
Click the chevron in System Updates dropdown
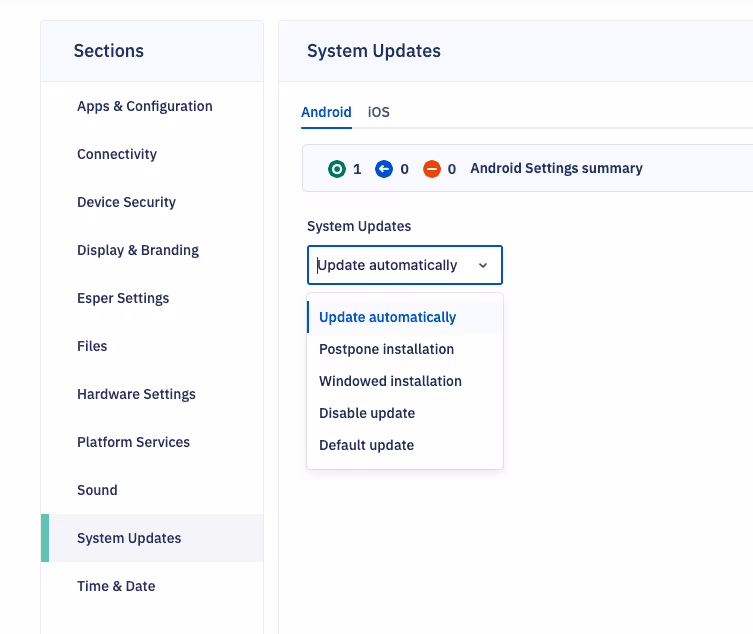[483, 265]
